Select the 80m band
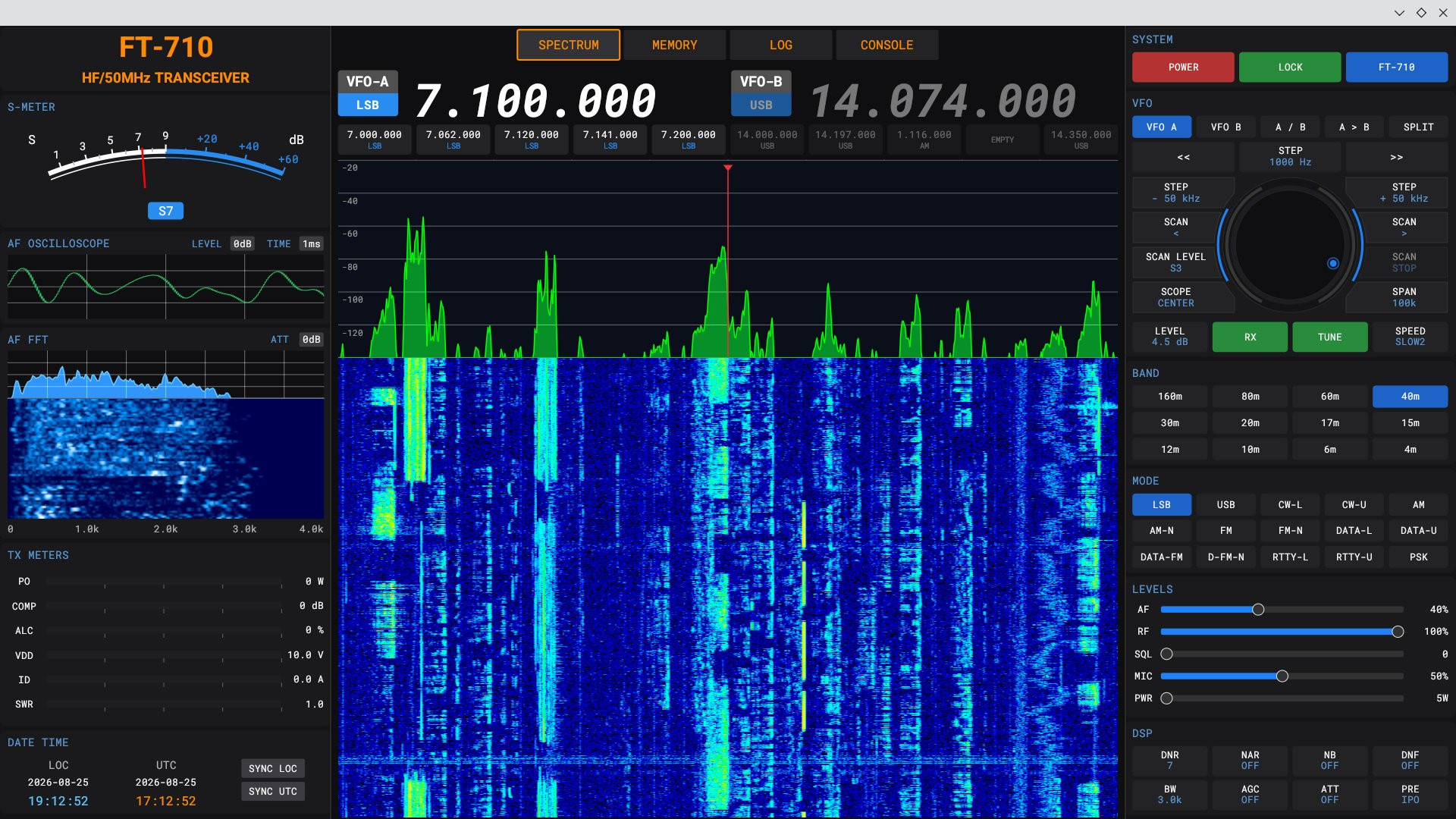Viewport: 1456px width, 819px height. [1250, 397]
